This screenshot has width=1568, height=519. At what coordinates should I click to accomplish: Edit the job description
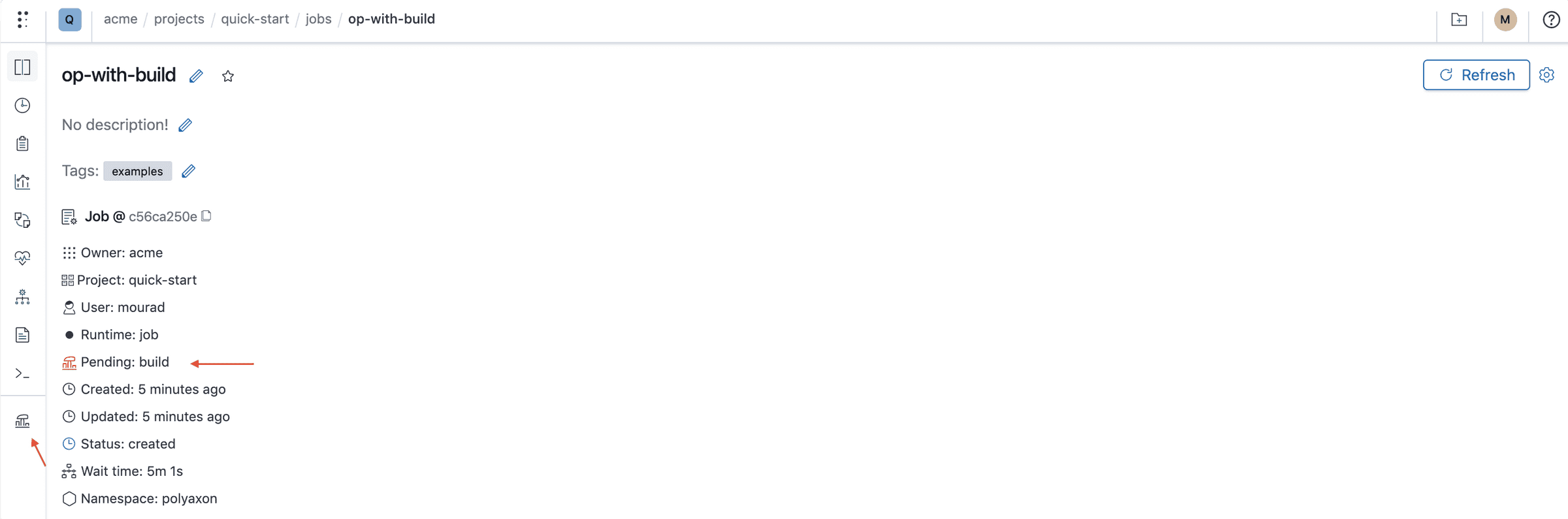(186, 125)
